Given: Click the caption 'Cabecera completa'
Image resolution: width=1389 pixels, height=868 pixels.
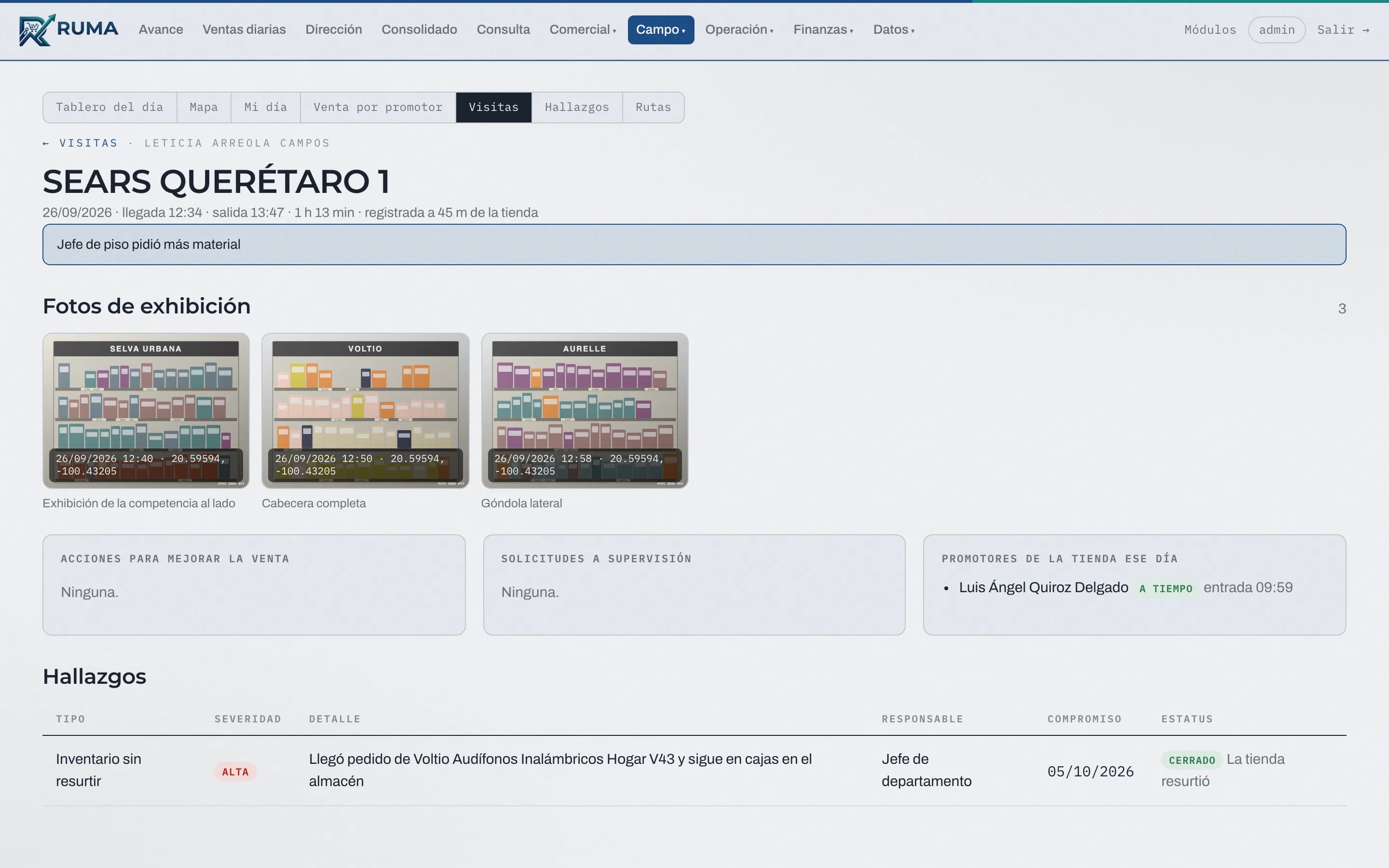Looking at the screenshot, I should (x=313, y=503).
